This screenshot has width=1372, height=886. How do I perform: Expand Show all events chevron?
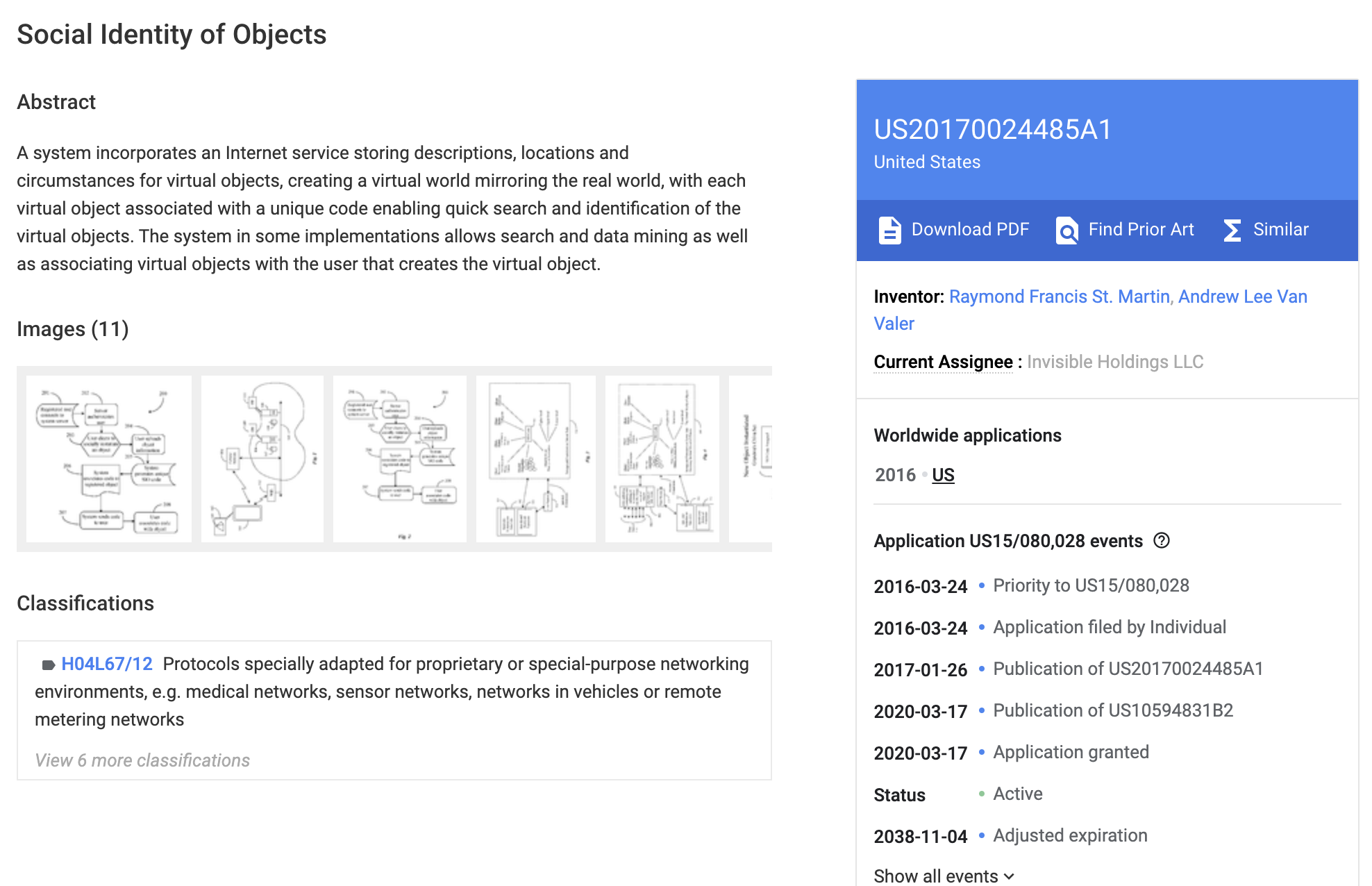pos(1009,876)
